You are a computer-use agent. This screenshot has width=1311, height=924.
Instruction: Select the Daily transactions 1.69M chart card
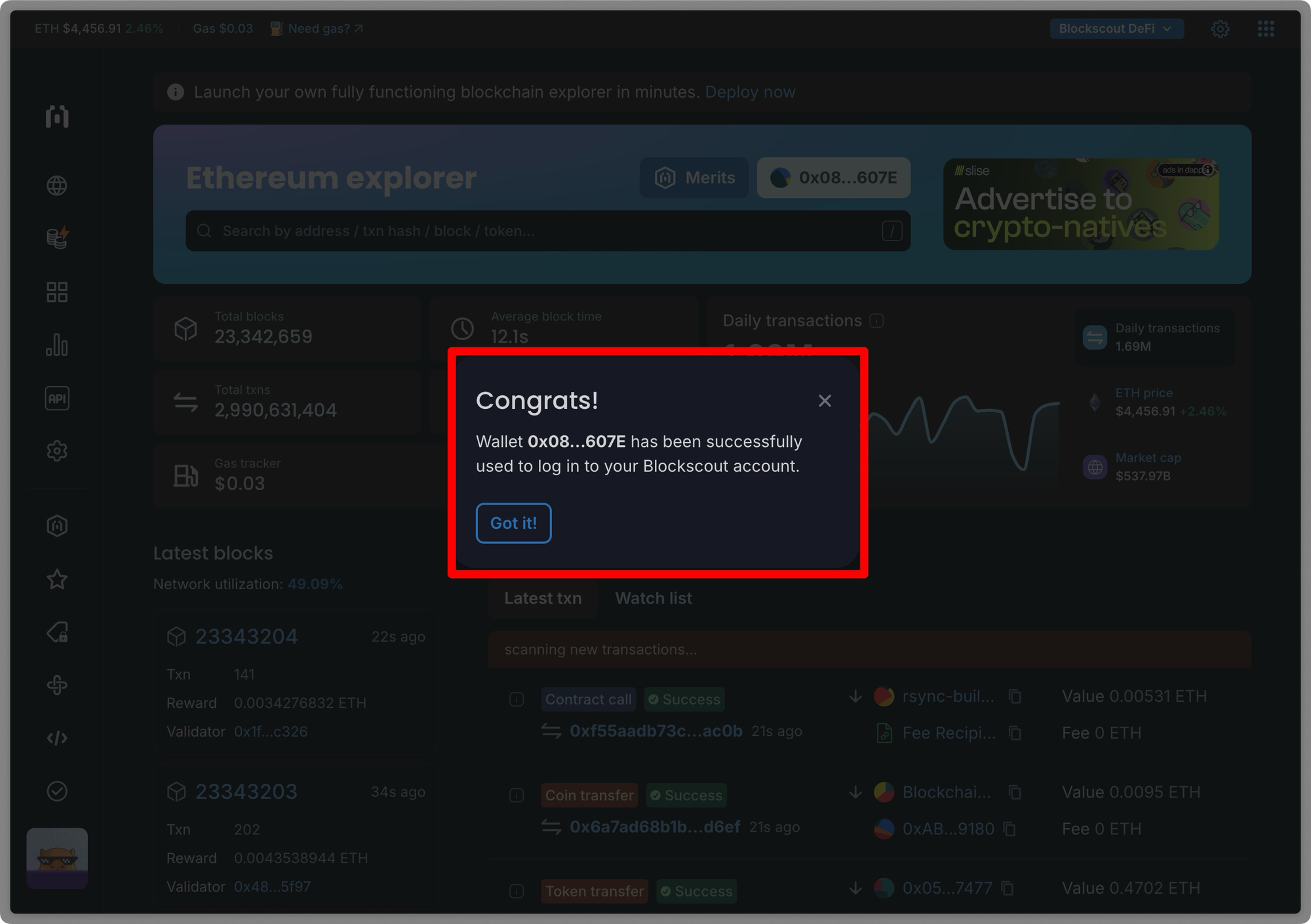click(1155, 337)
